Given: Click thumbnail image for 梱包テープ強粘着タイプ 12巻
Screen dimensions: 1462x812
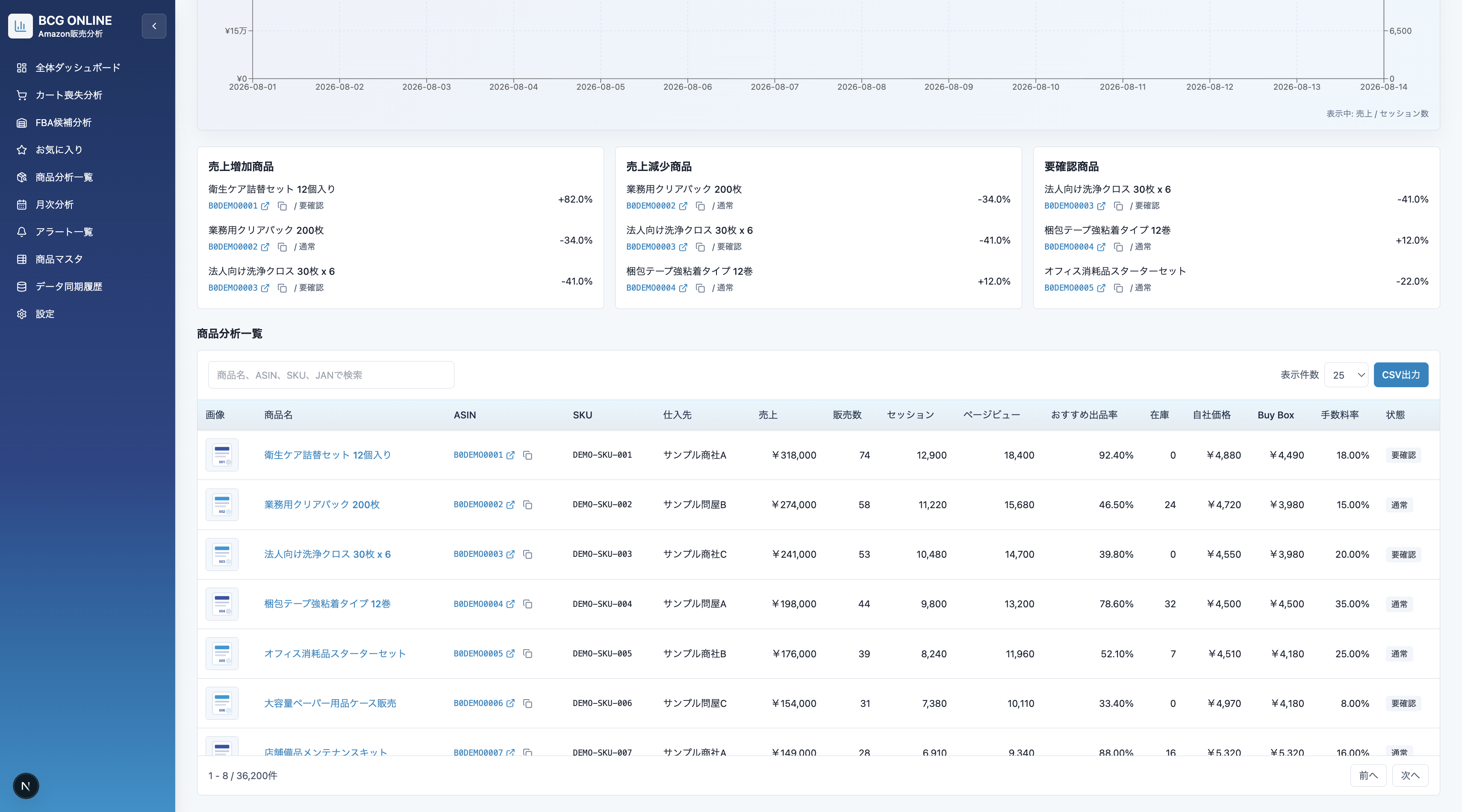Looking at the screenshot, I should coord(222,604).
